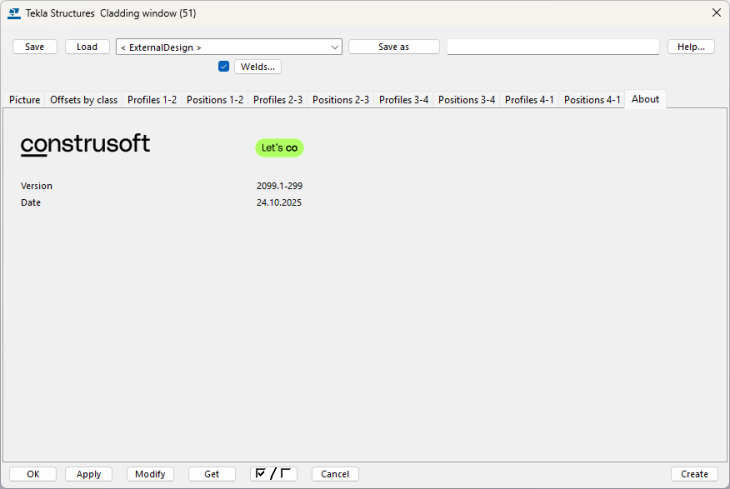
Task: Select the Profiles 1-2 tab
Action: [152, 100]
